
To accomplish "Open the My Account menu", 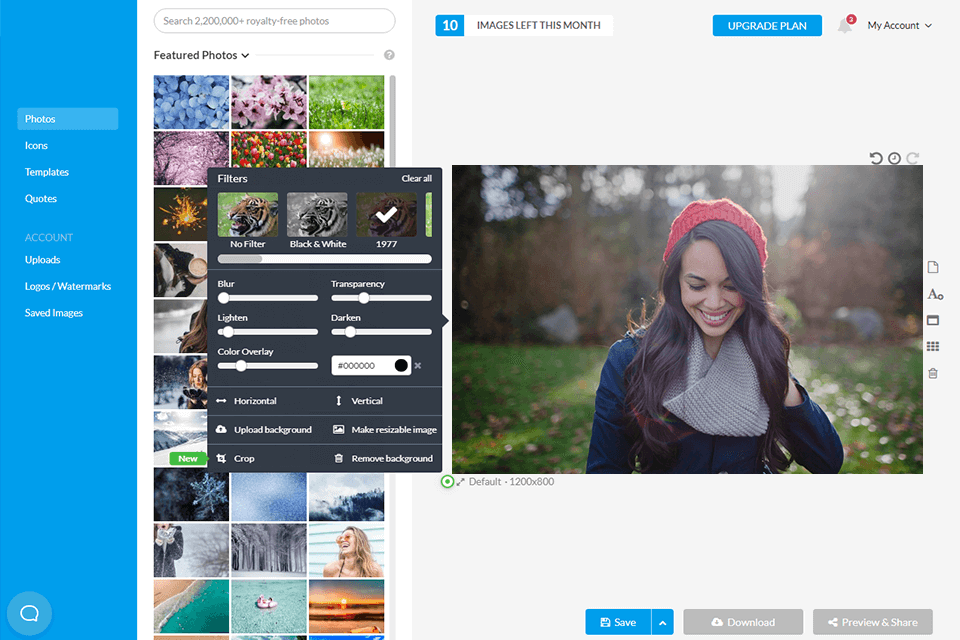I will coord(899,26).
